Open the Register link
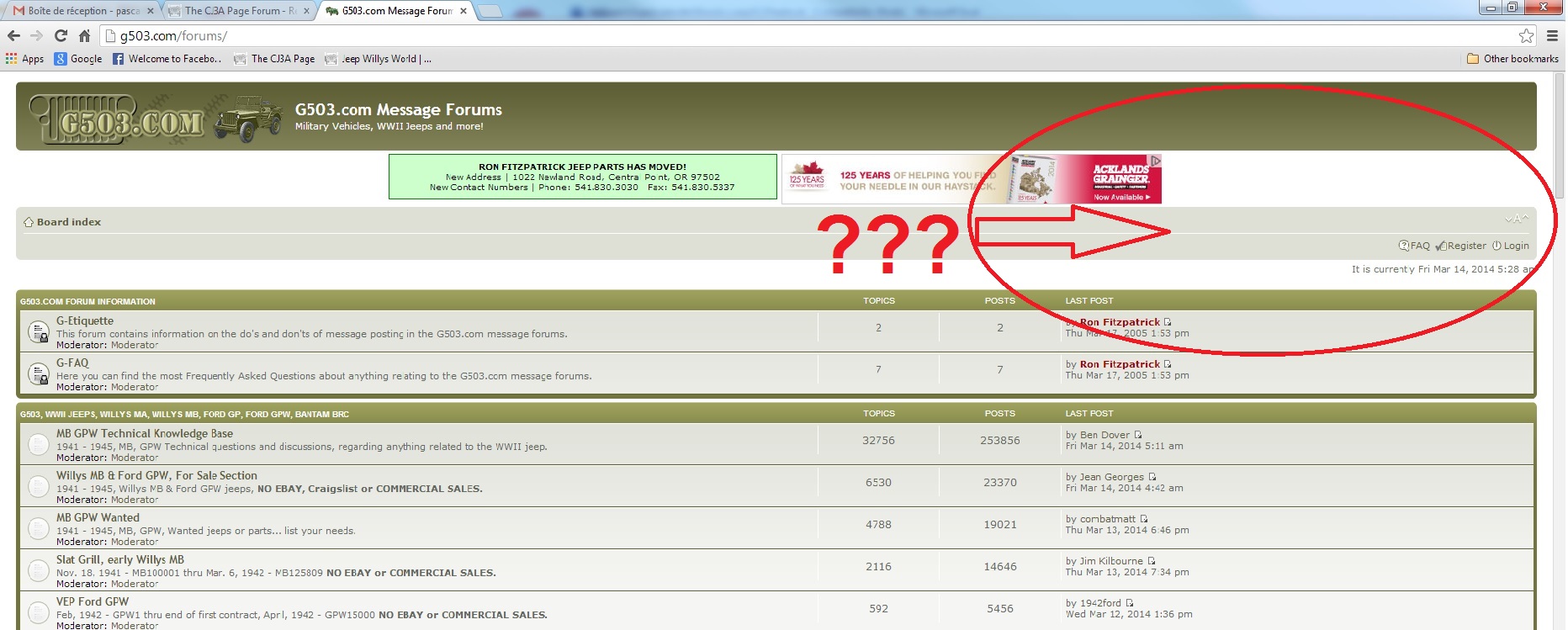 pyautogui.click(x=1461, y=246)
